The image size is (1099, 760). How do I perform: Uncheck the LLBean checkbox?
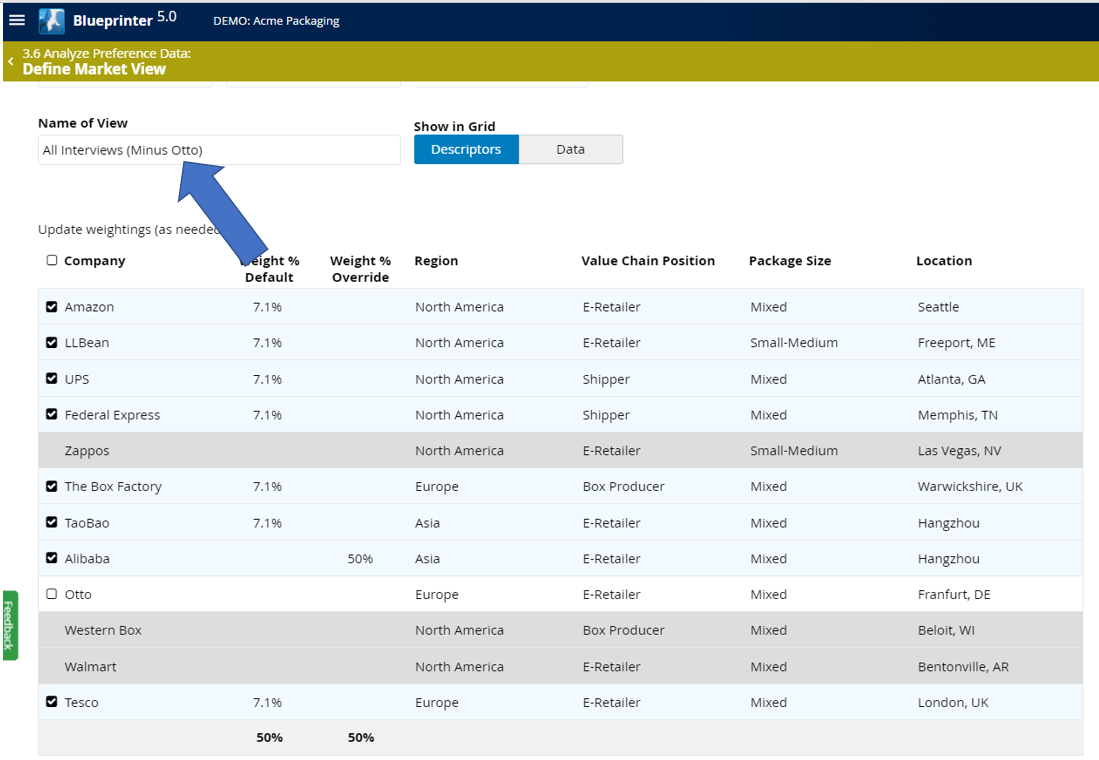pos(52,342)
